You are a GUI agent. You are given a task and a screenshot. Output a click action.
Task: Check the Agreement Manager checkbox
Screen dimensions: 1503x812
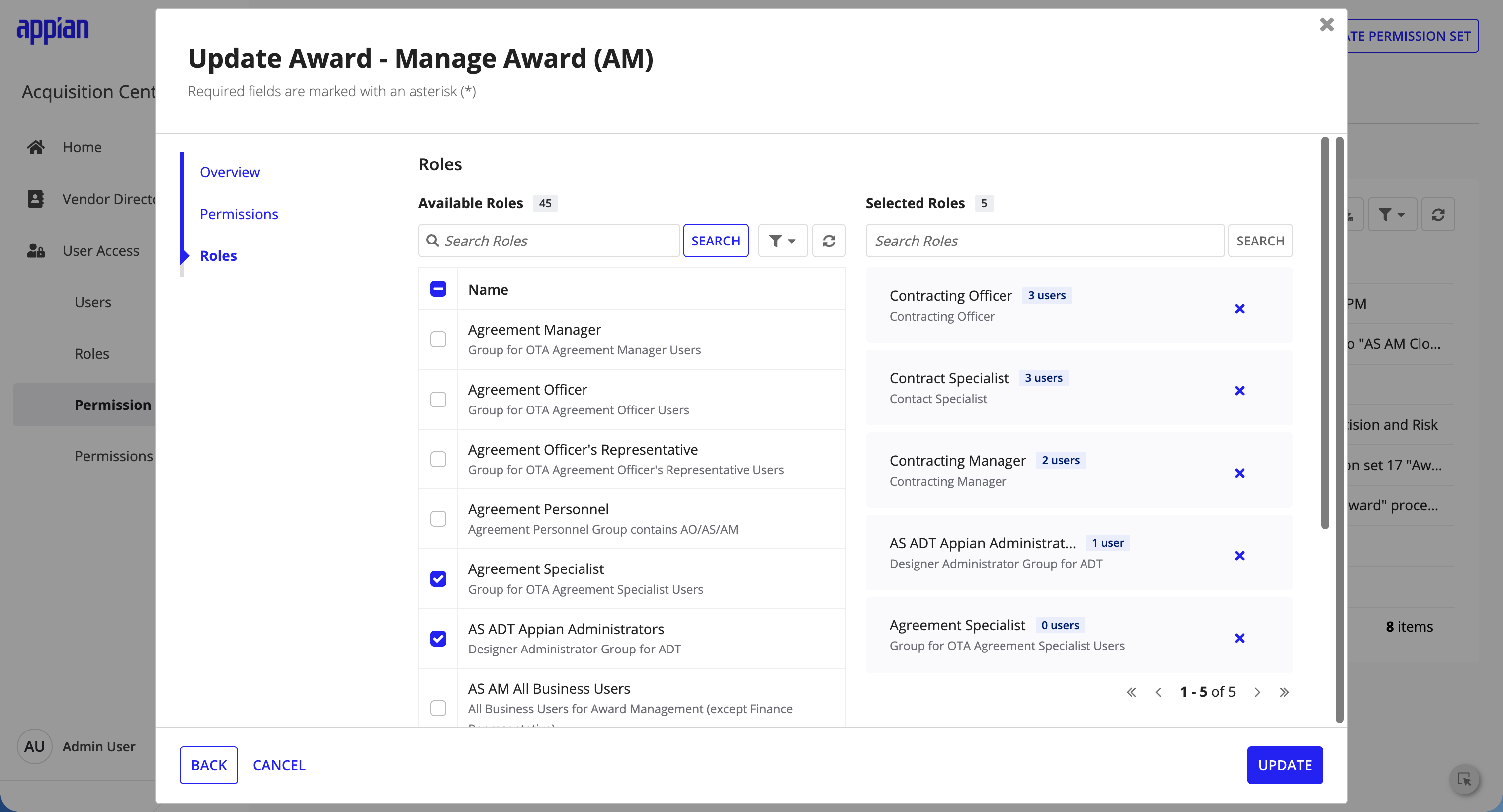tap(438, 339)
